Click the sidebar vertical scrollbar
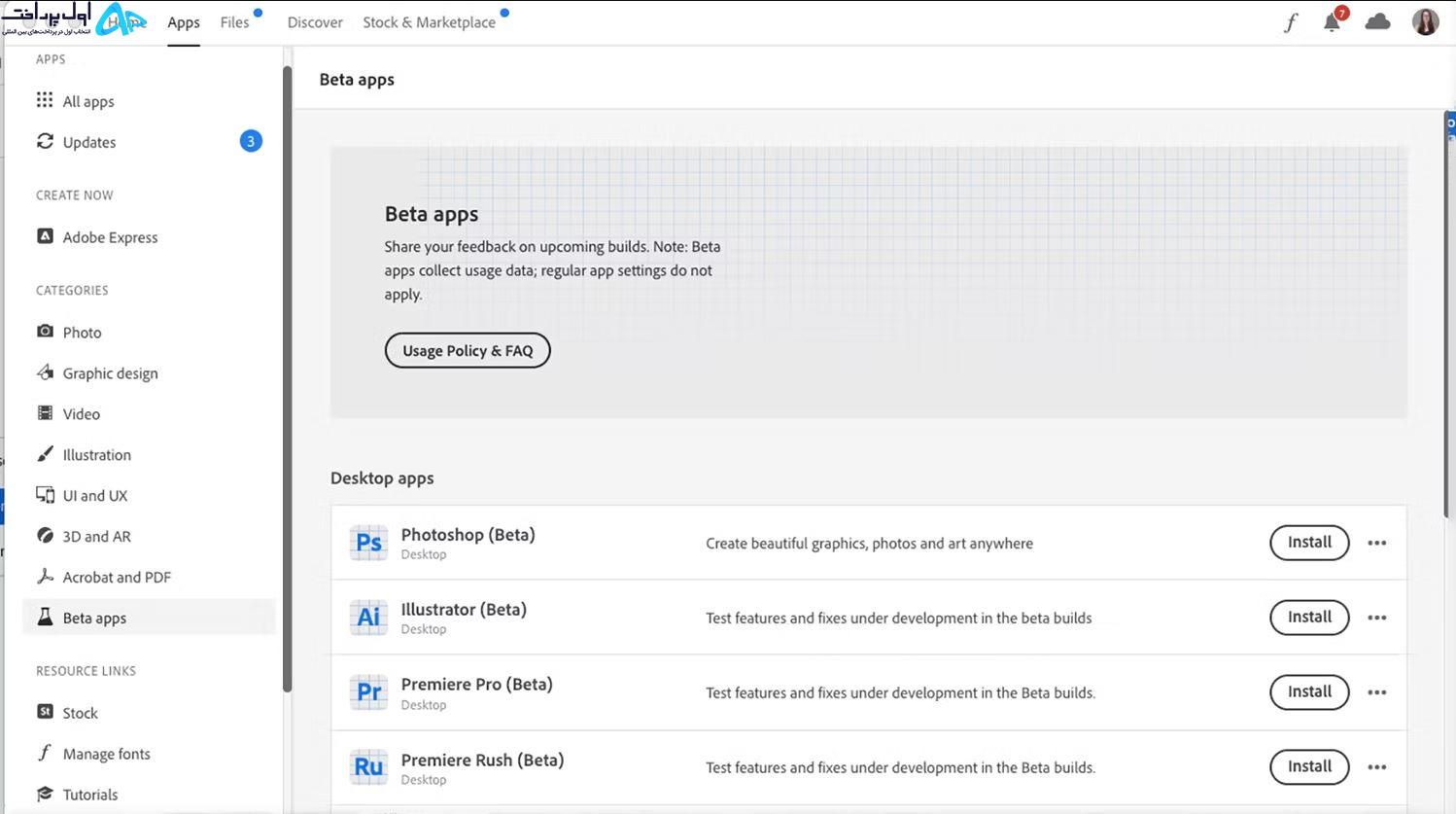 287,379
